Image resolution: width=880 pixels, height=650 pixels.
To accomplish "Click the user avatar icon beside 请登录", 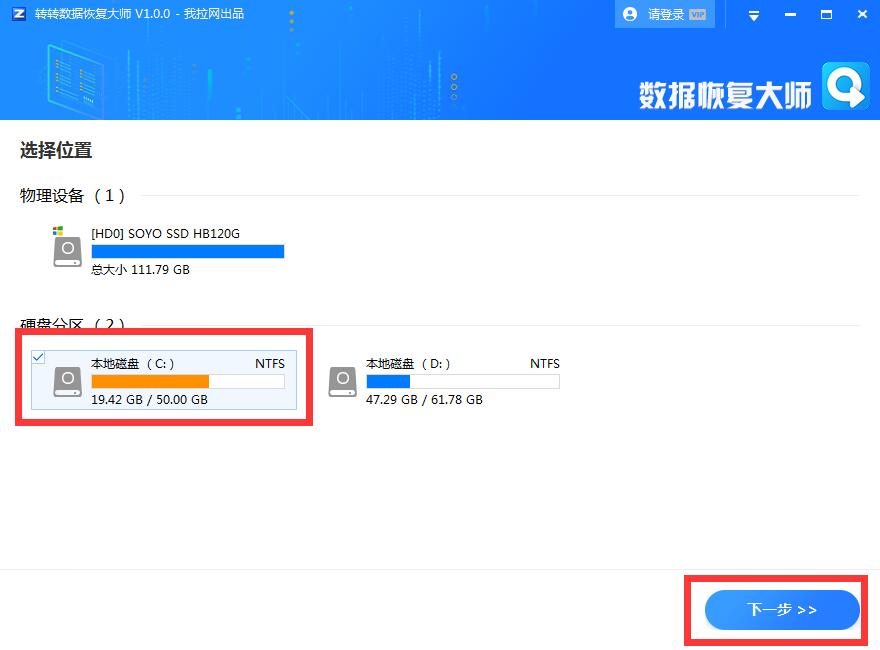I will pyautogui.click(x=629, y=13).
